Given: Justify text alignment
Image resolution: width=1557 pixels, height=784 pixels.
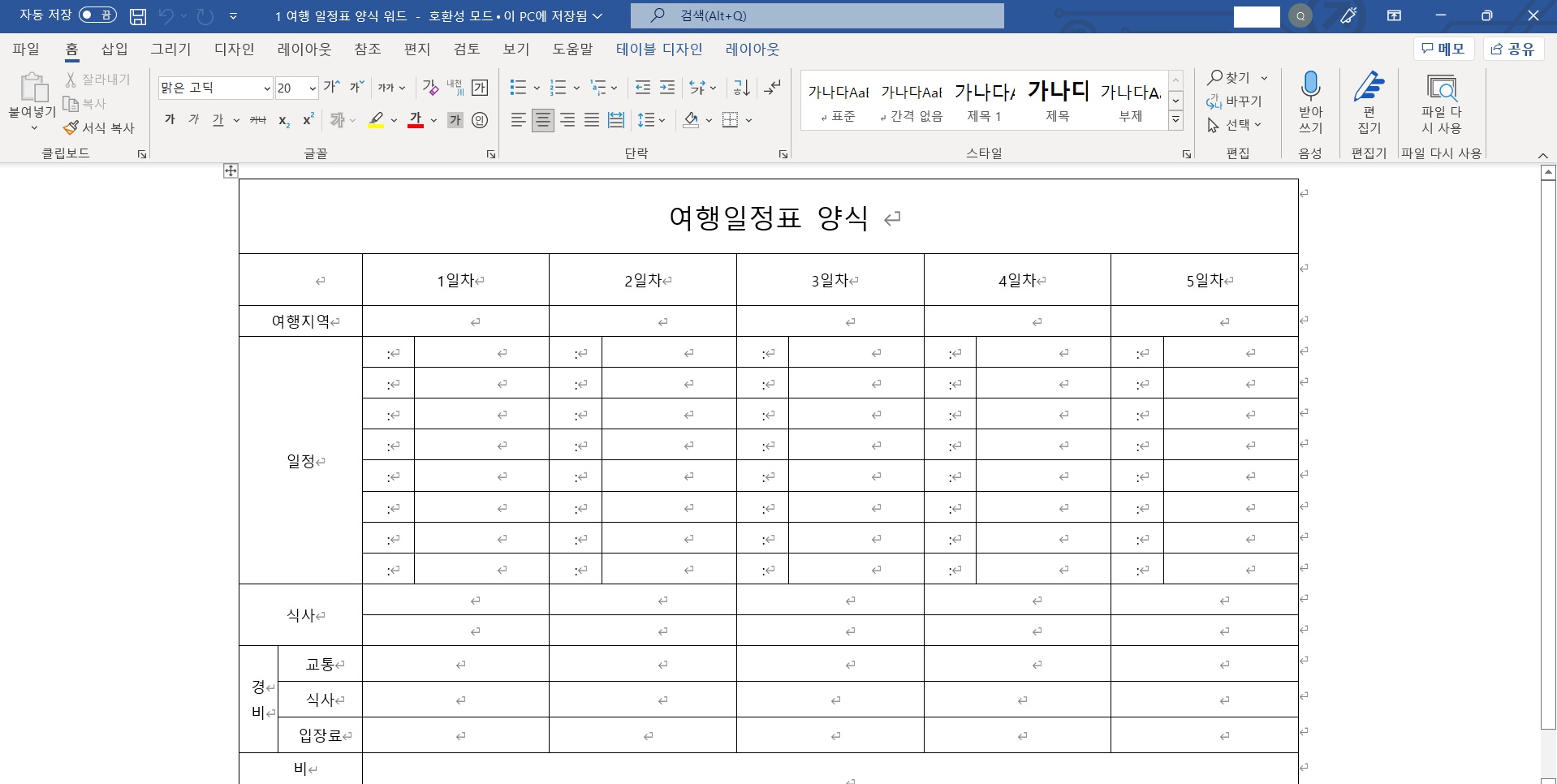Looking at the screenshot, I should point(592,120).
